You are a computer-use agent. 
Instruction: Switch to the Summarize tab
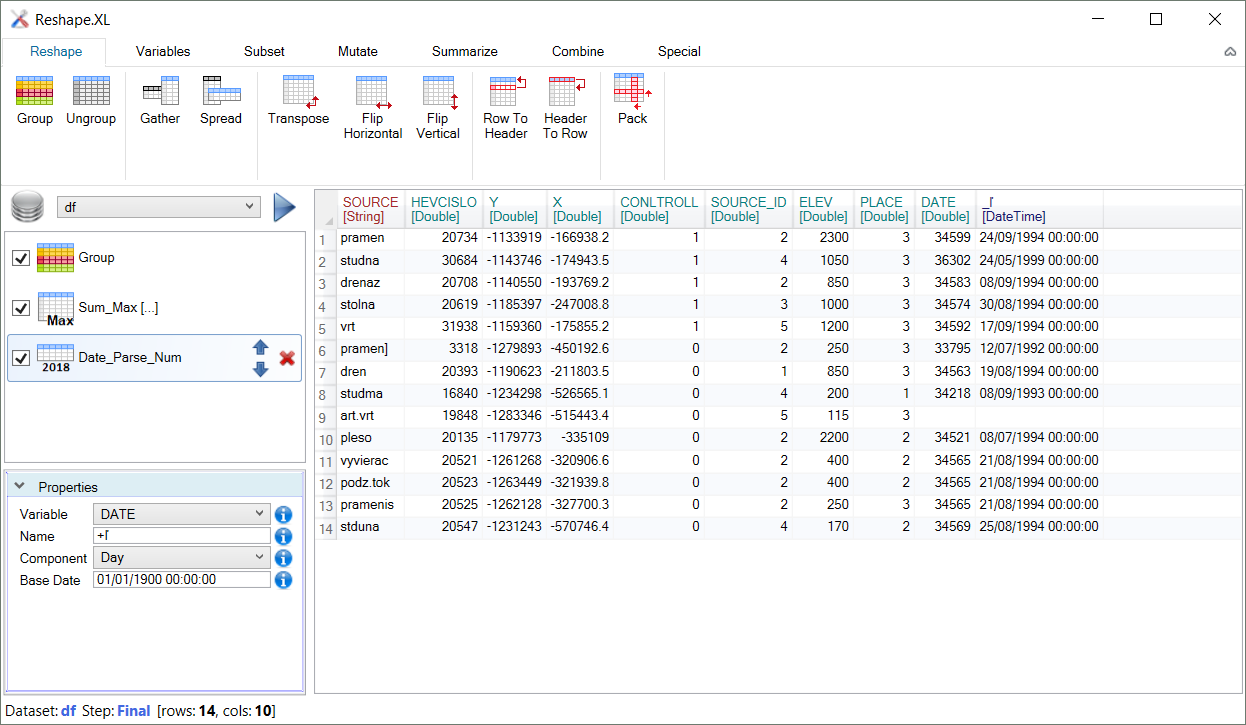point(465,51)
